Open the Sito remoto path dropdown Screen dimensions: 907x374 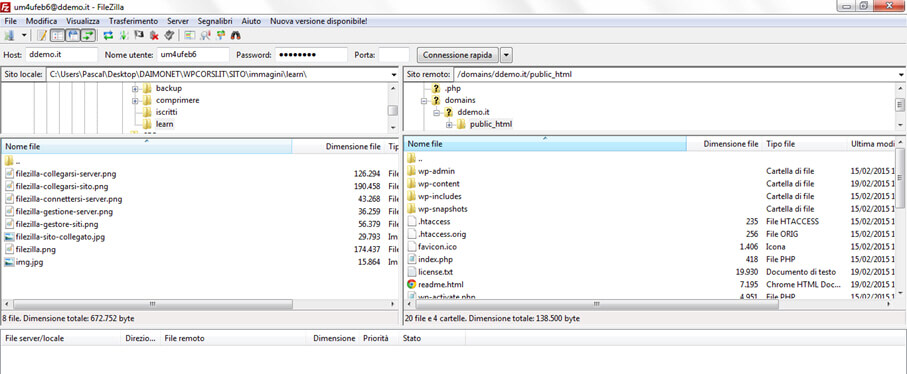(902, 75)
